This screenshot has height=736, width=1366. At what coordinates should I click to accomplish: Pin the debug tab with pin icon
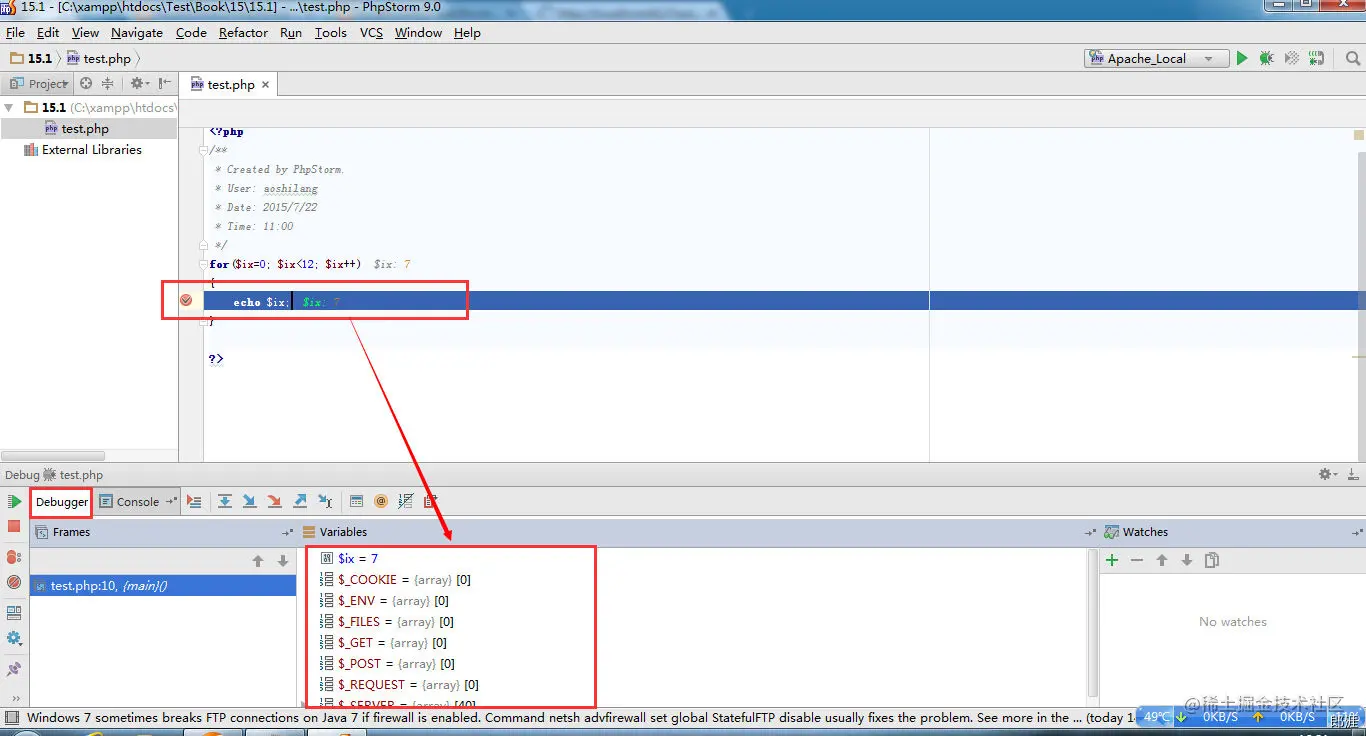(14, 669)
